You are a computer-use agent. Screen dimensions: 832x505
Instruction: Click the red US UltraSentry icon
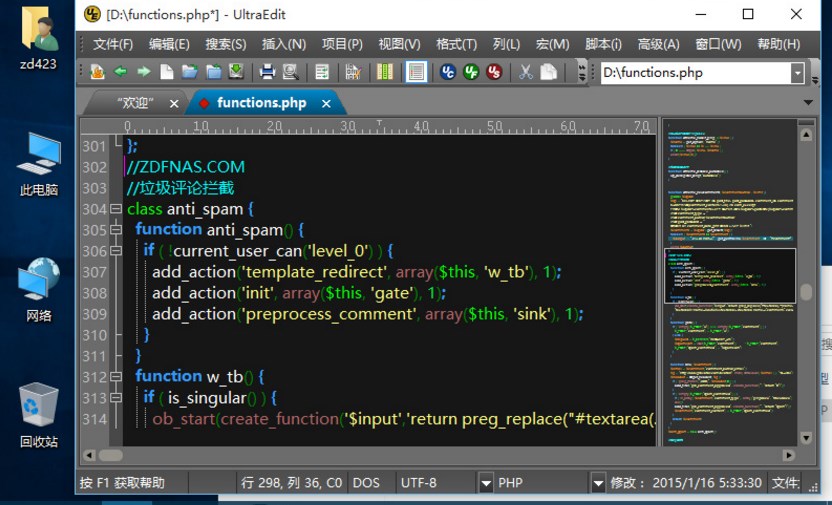(494, 72)
